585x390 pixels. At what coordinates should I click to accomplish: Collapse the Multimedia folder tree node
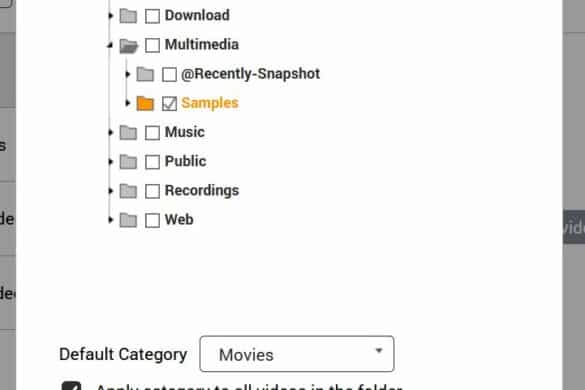[110, 45]
